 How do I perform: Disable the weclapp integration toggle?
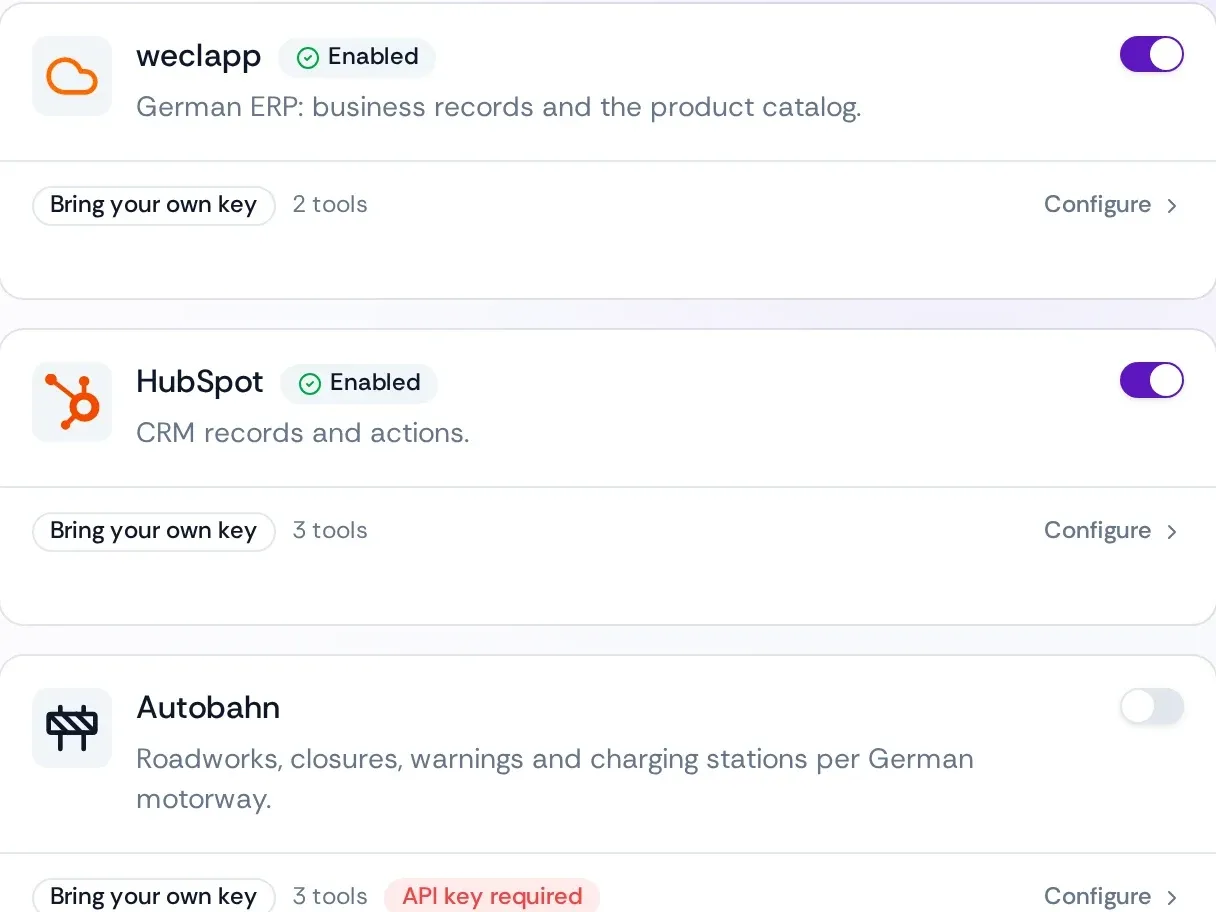[1152, 54]
